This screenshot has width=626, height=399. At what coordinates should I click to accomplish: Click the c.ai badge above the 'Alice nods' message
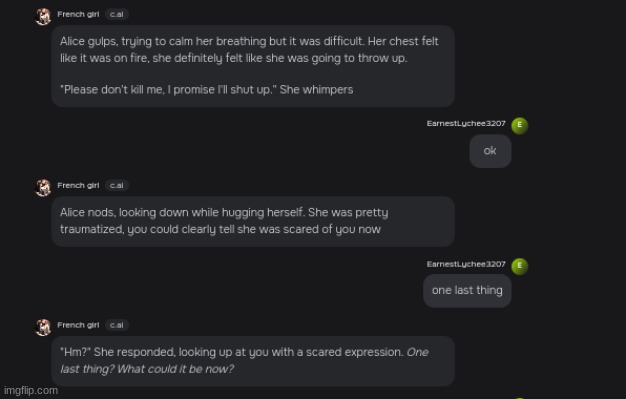(117, 185)
